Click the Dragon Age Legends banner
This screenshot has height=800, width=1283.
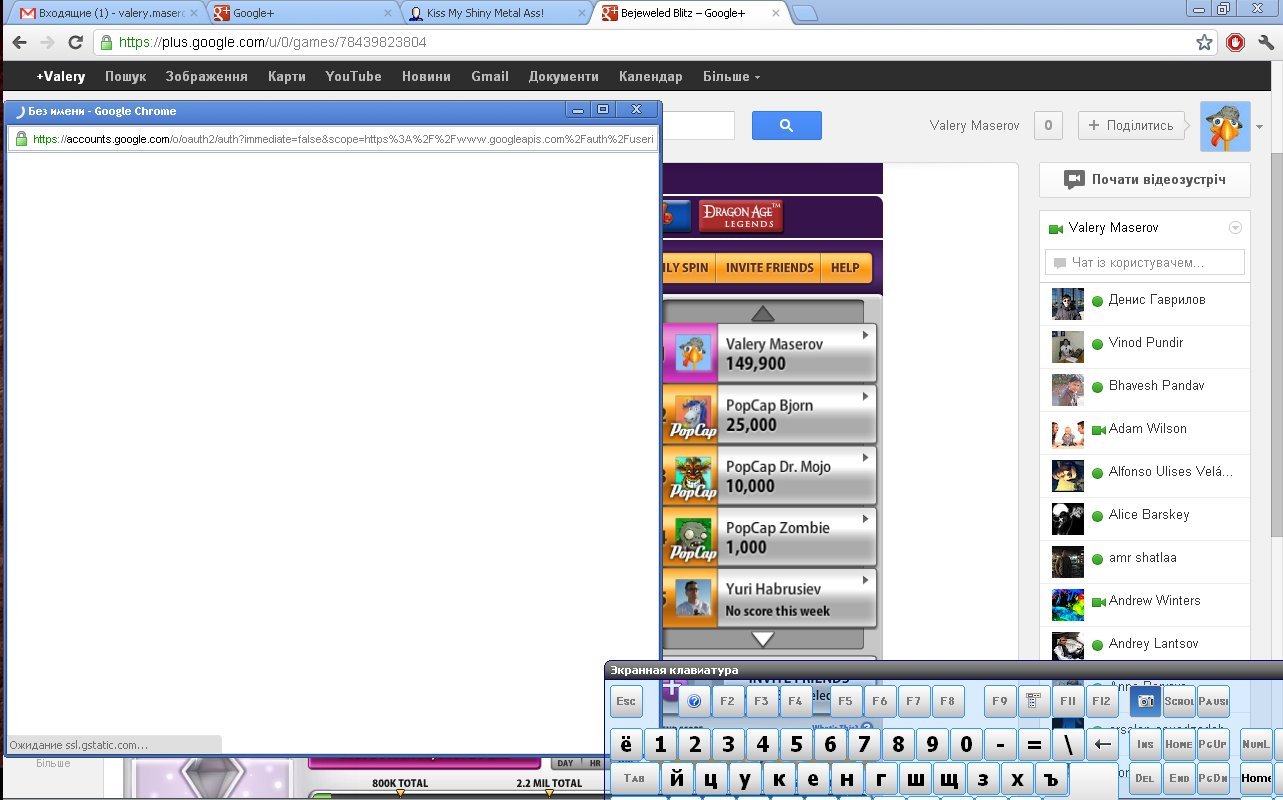740,215
